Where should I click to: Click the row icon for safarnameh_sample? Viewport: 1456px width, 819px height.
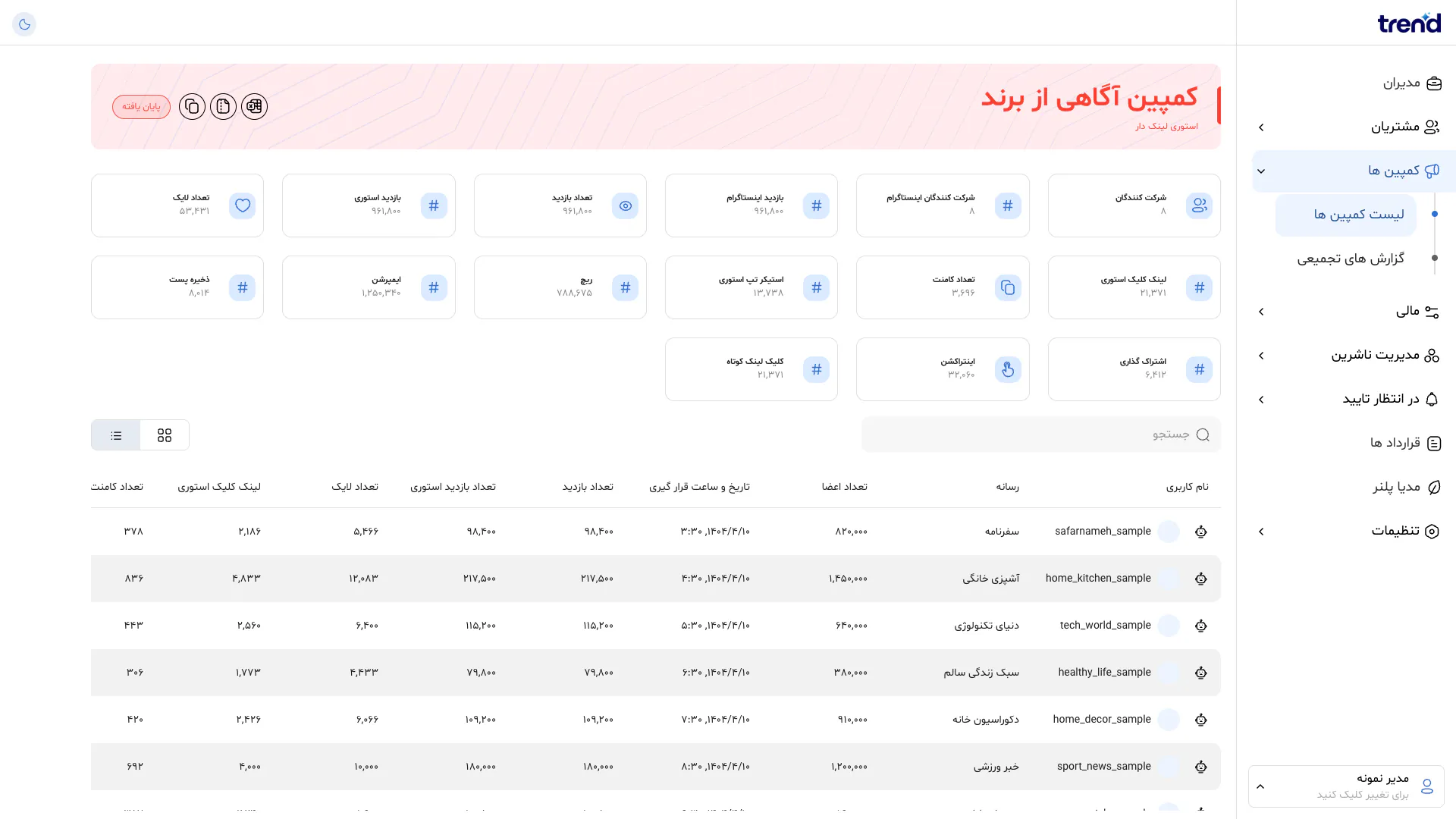point(1200,532)
